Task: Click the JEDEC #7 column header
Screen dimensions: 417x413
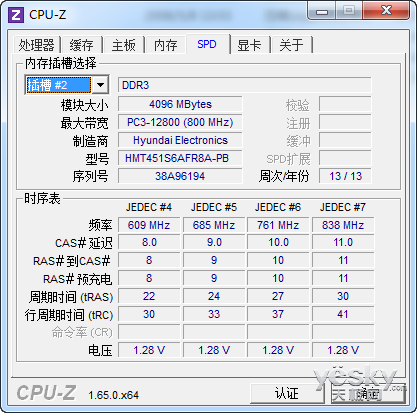Action: point(343,207)
